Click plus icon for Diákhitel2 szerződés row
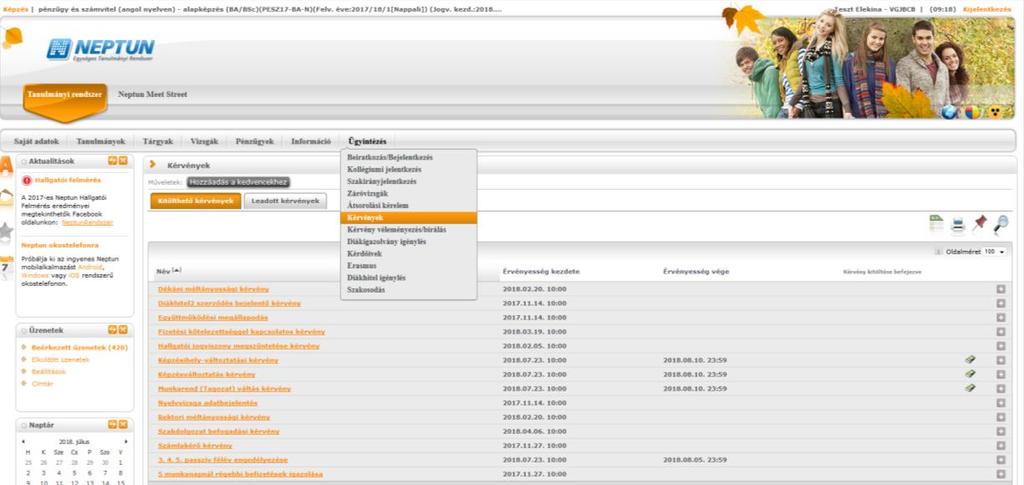1024x485 pixels. point(1001,304)
